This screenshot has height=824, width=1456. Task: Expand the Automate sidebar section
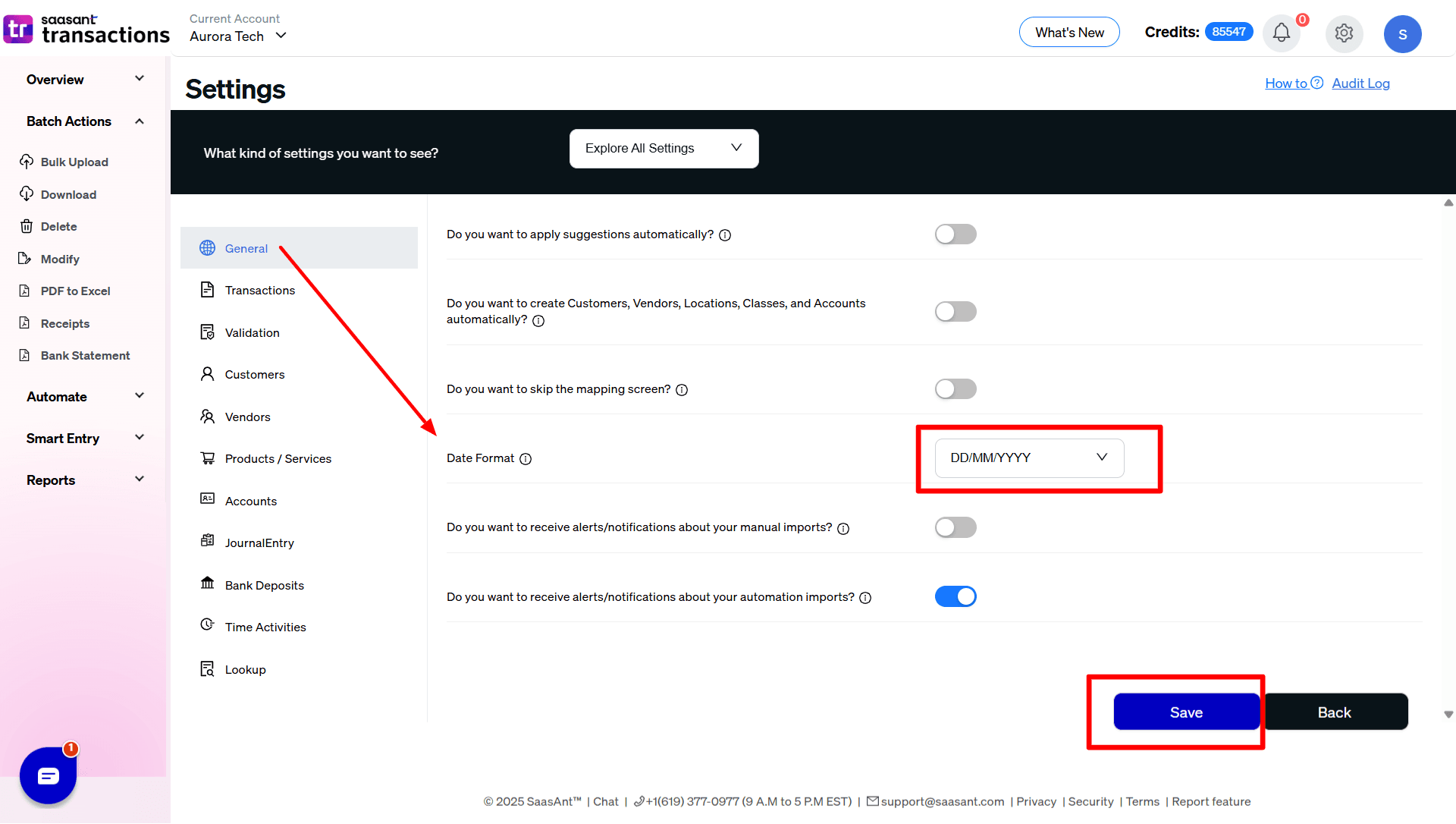(x=84, y=397)
